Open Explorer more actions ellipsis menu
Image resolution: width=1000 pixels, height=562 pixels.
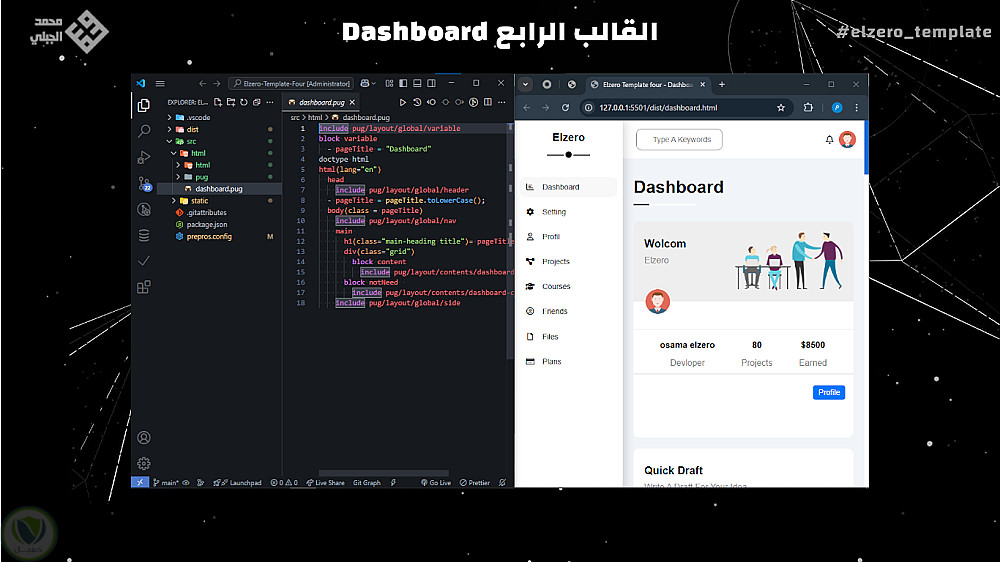[x=270, y=102]
